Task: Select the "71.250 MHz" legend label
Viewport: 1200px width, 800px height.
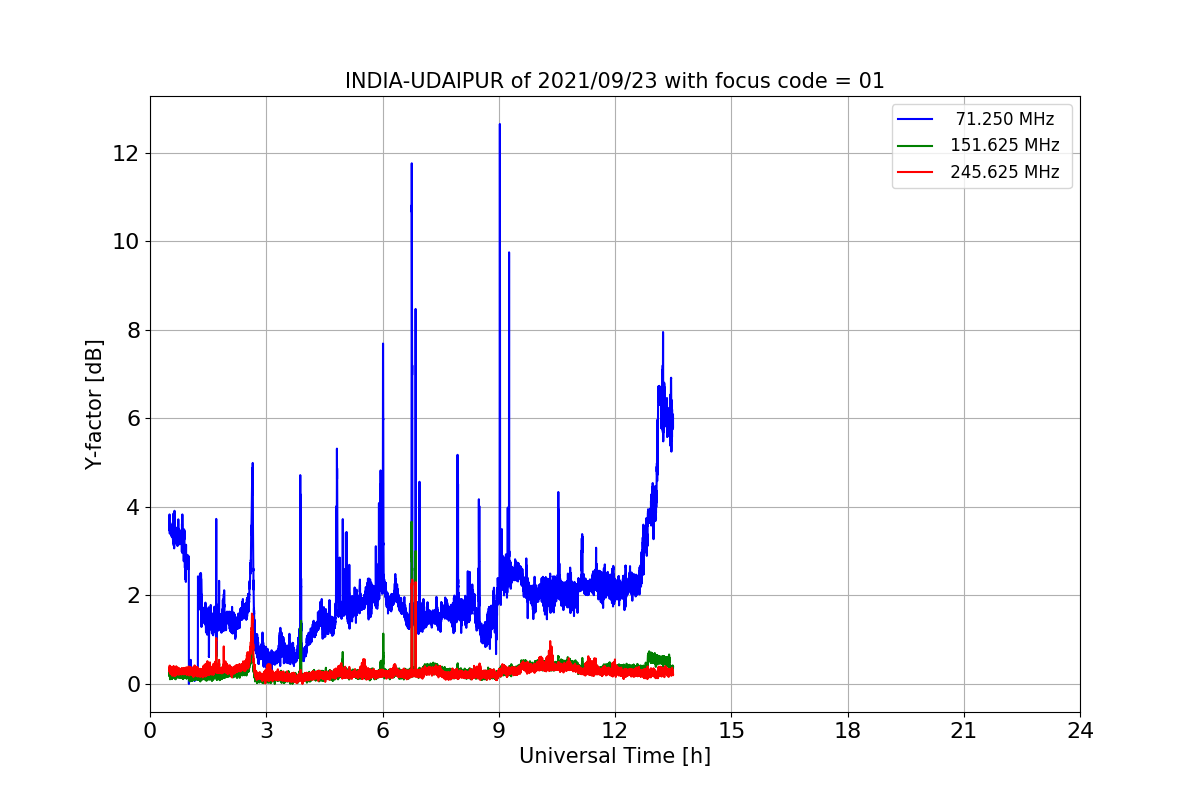Action: (x=1005, y=119)
